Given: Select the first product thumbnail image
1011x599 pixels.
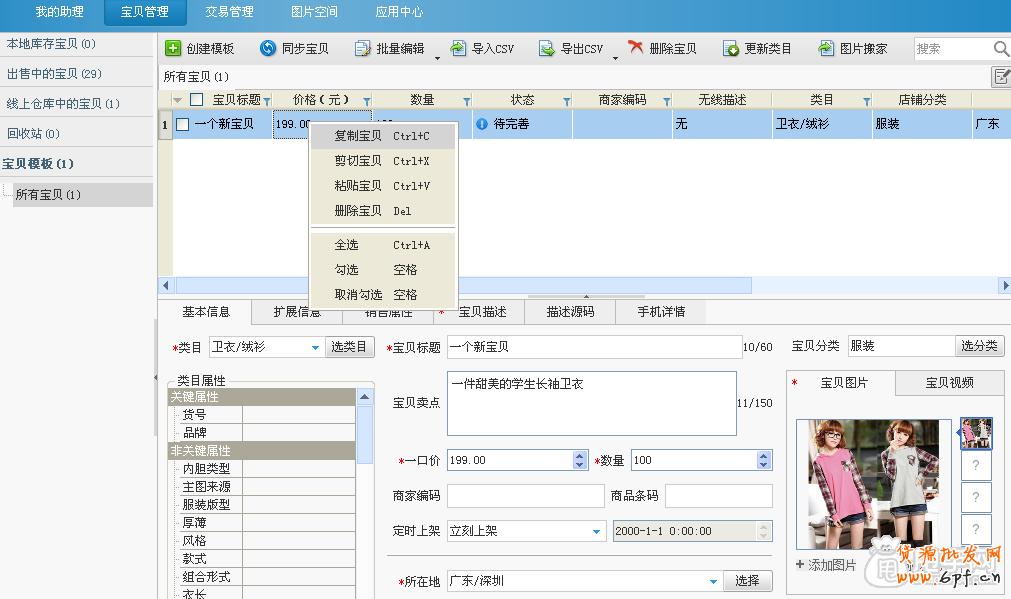Looking at the screenshot, I should [x=976, y=434].
